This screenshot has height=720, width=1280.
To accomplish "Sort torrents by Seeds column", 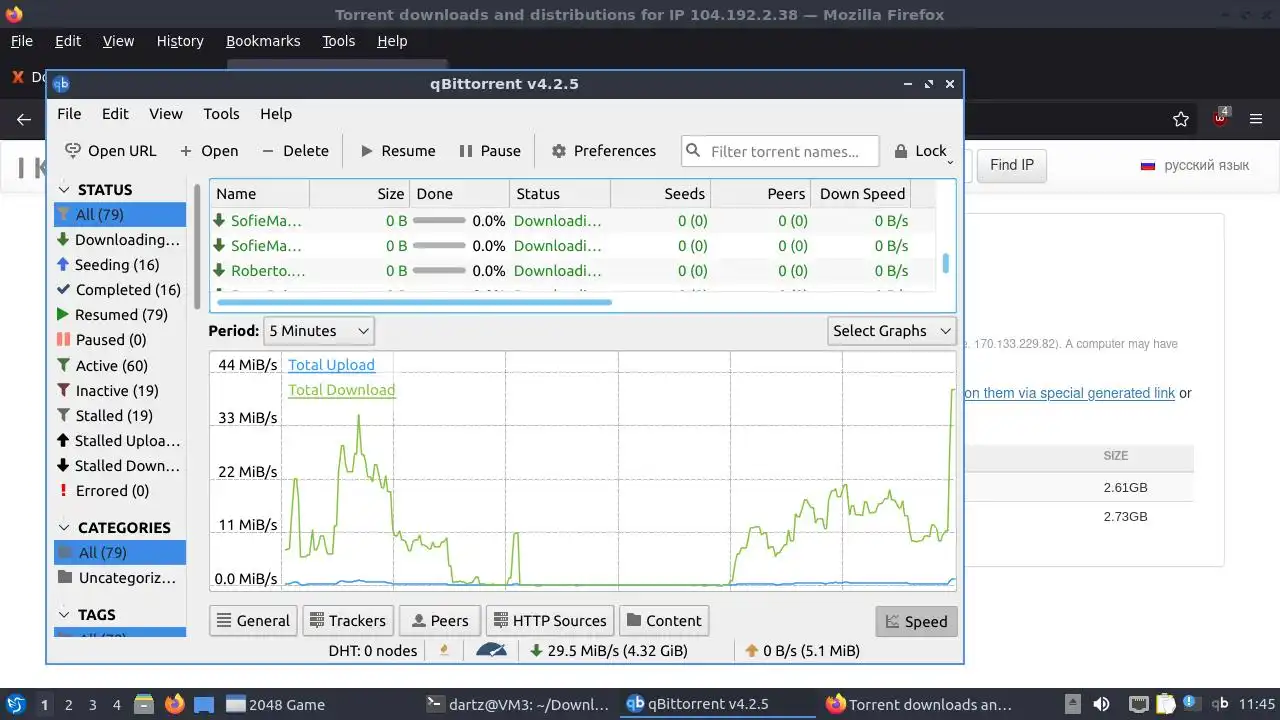I will coord(660,194).
